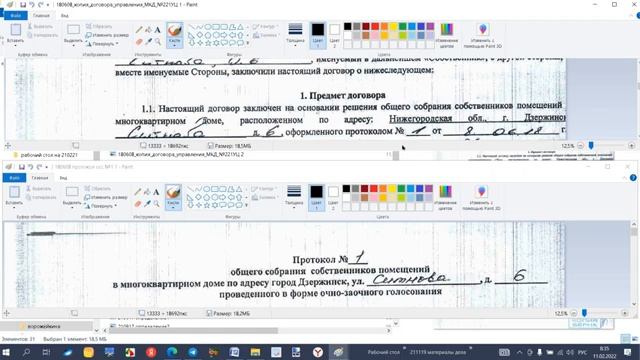
Task: Zoom out with minus in договора Paint status bar
Action: pos(580,145)
